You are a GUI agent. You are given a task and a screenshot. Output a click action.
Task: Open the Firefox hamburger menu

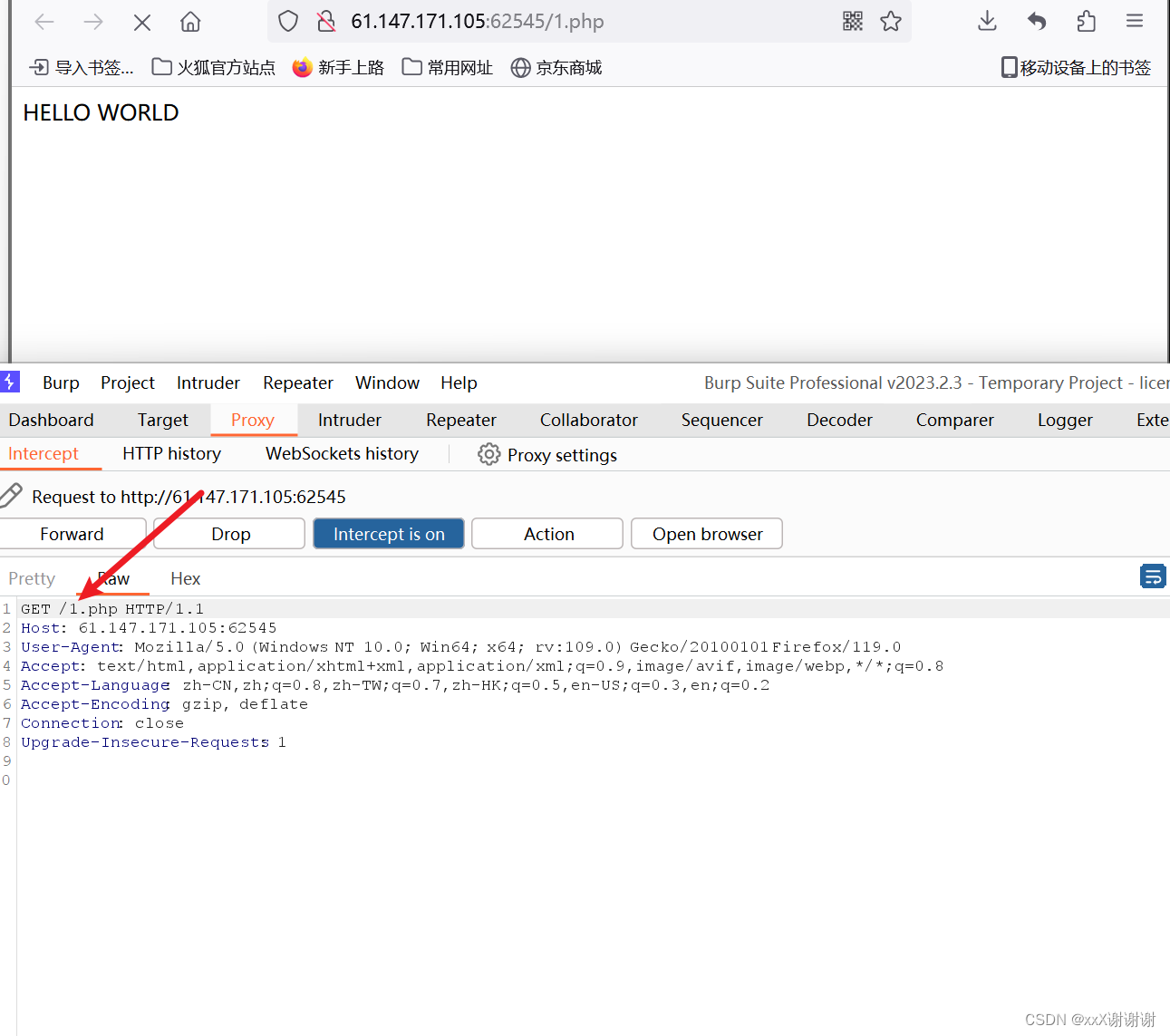coord(1134,21)
